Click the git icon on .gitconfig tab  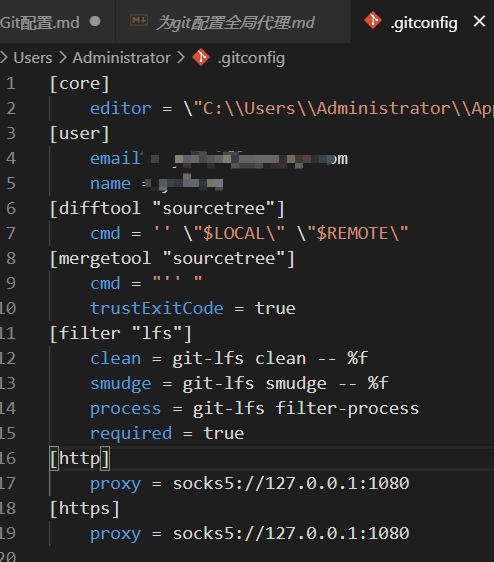[x=373, y=20]
